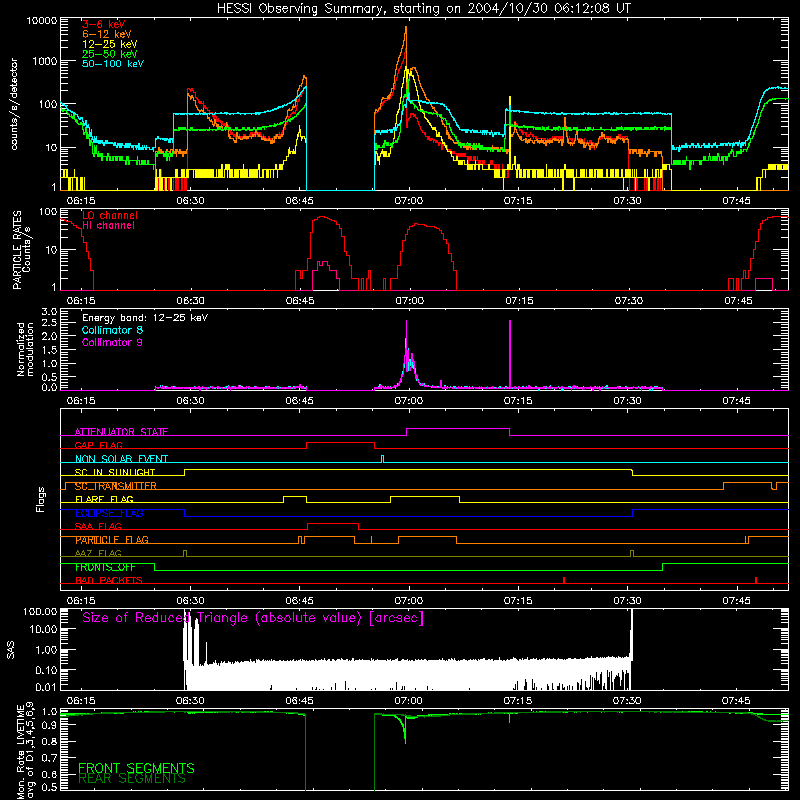The height and width of the screenshot is (800, 800).
Task: Click the yellow '12-25 keV' legend entry
Action: tap(110, 44)
